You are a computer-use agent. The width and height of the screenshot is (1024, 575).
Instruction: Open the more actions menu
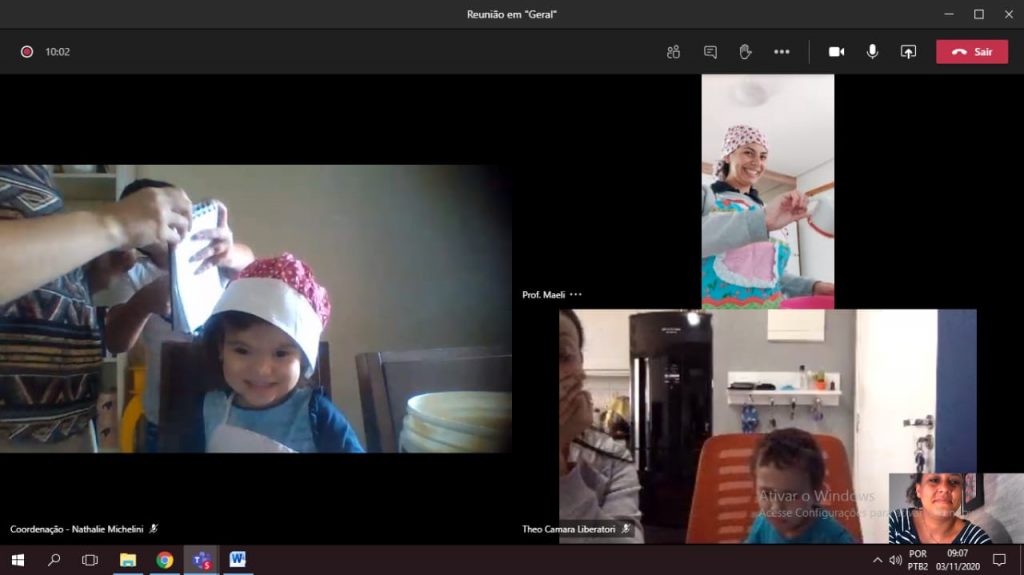(782, 52)
